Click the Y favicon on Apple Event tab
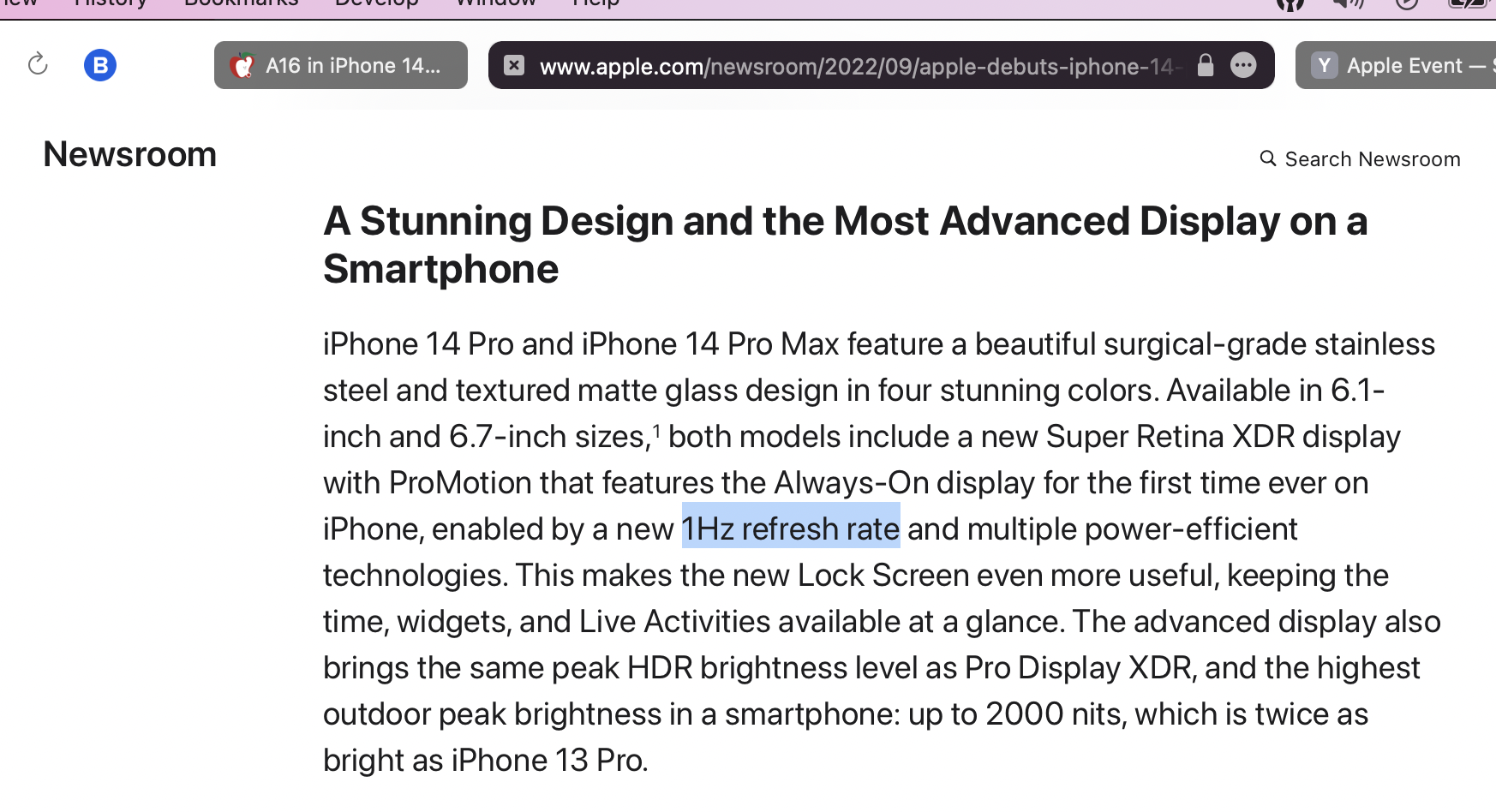This screenshot has height=812, width=1496. tap(1325, 65)
